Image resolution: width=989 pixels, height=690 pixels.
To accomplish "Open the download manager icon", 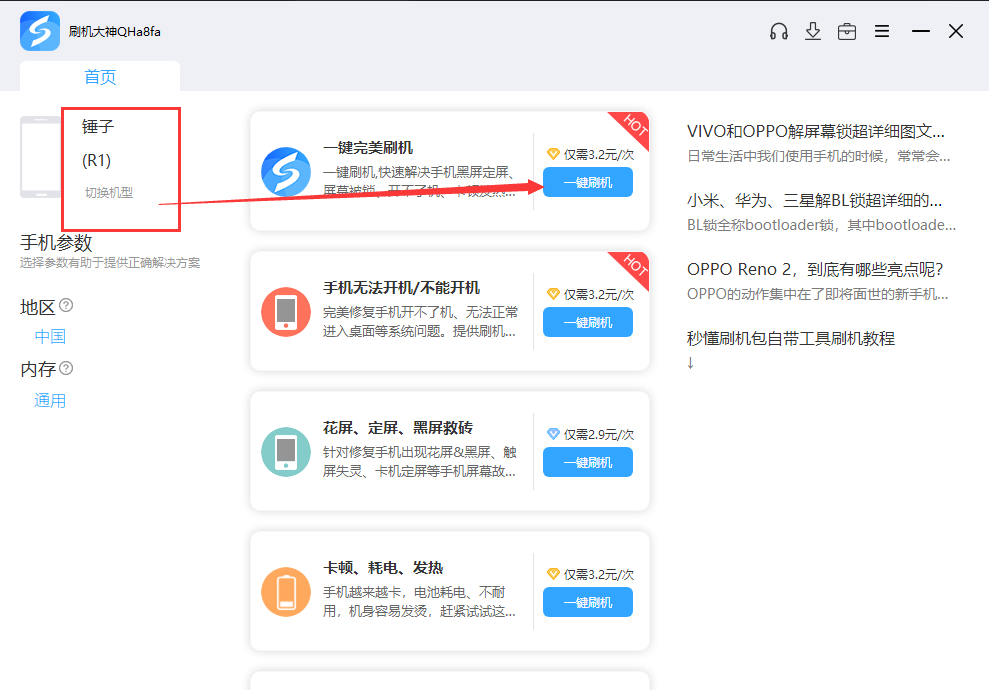I will click(813, 32).
